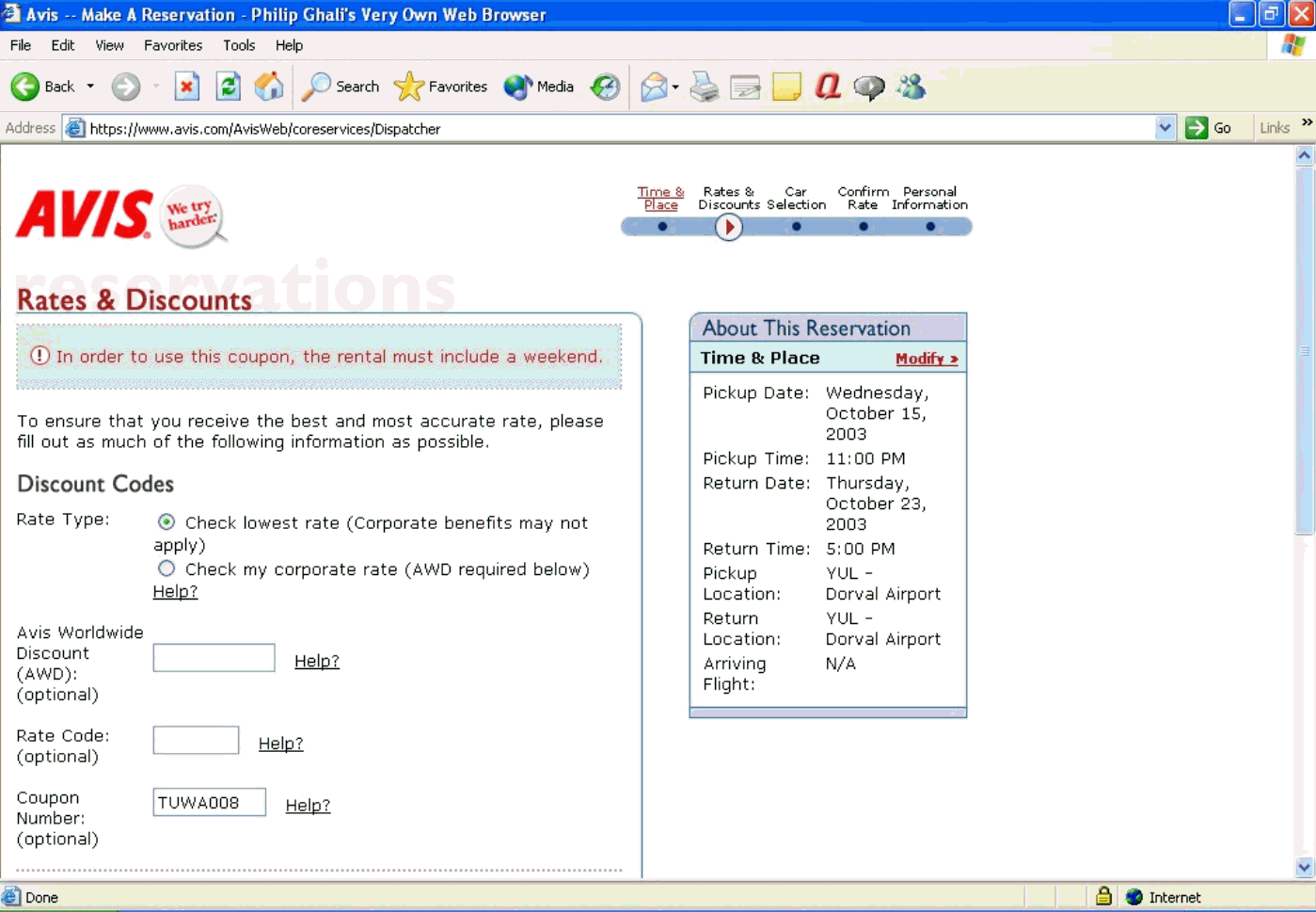Click the Done status page icon
Viewport: 1316px width, 912px height.
click(11, 897)
